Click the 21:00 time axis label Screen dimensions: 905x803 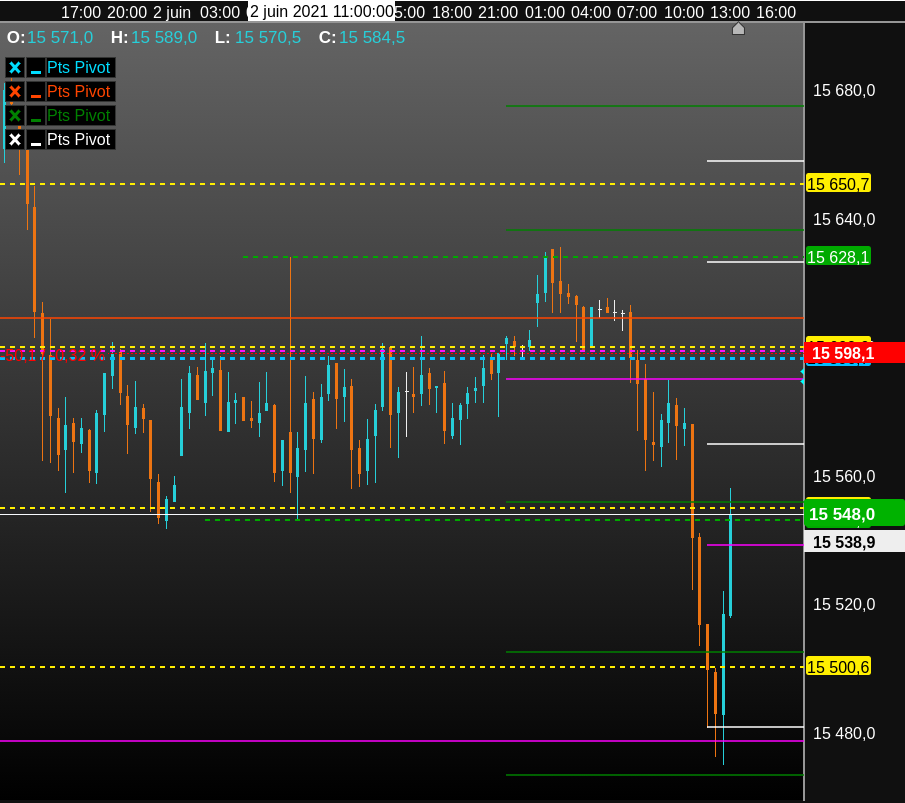498,12
